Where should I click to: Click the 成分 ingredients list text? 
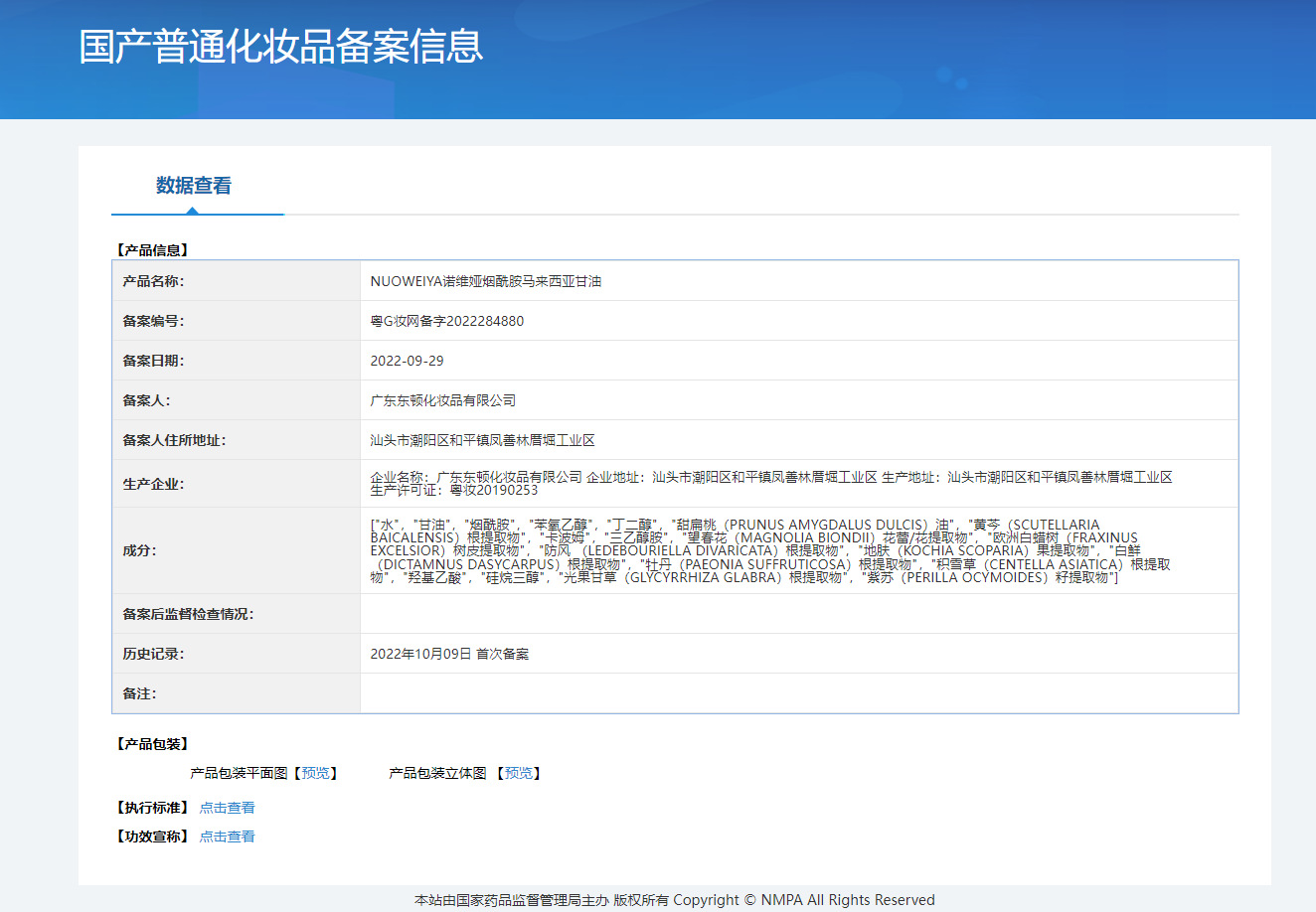tap(770, 550)
